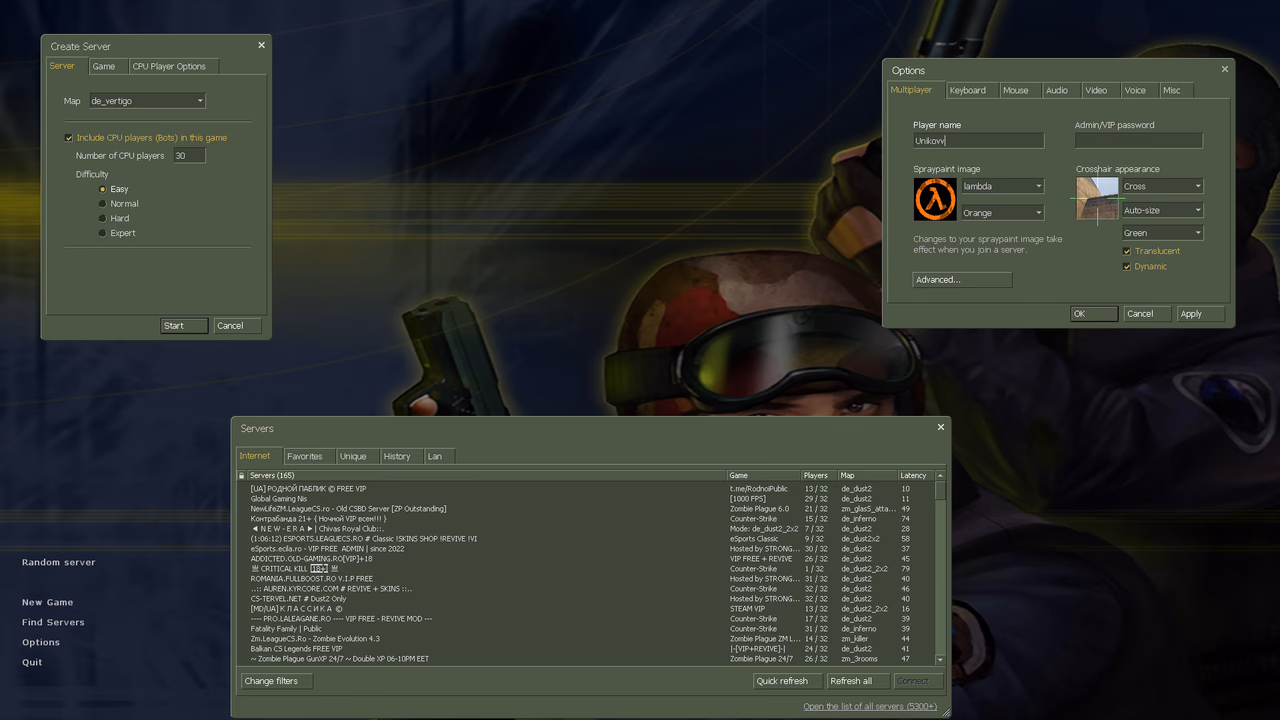Click the Number of CPU players field
Screen dimensions: 1280x720
(x=189, y=156)
